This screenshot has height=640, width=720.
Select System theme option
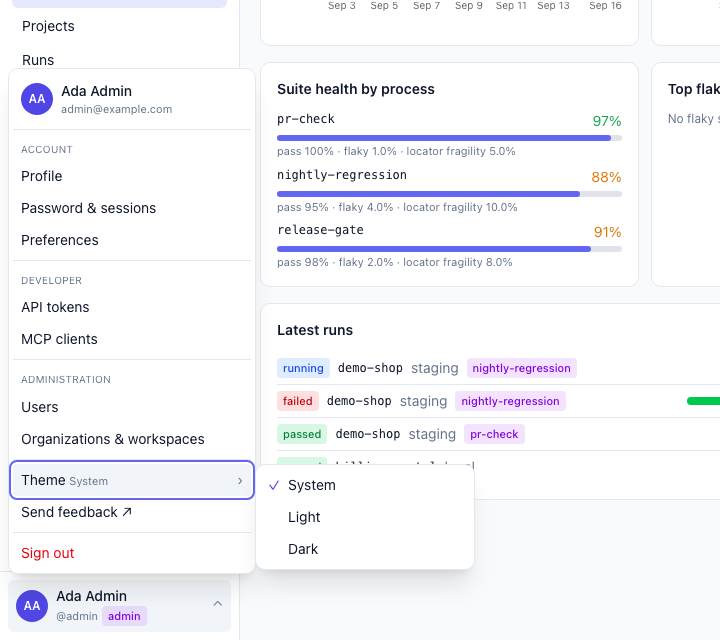pyautogui.click(x=365, y=485)
